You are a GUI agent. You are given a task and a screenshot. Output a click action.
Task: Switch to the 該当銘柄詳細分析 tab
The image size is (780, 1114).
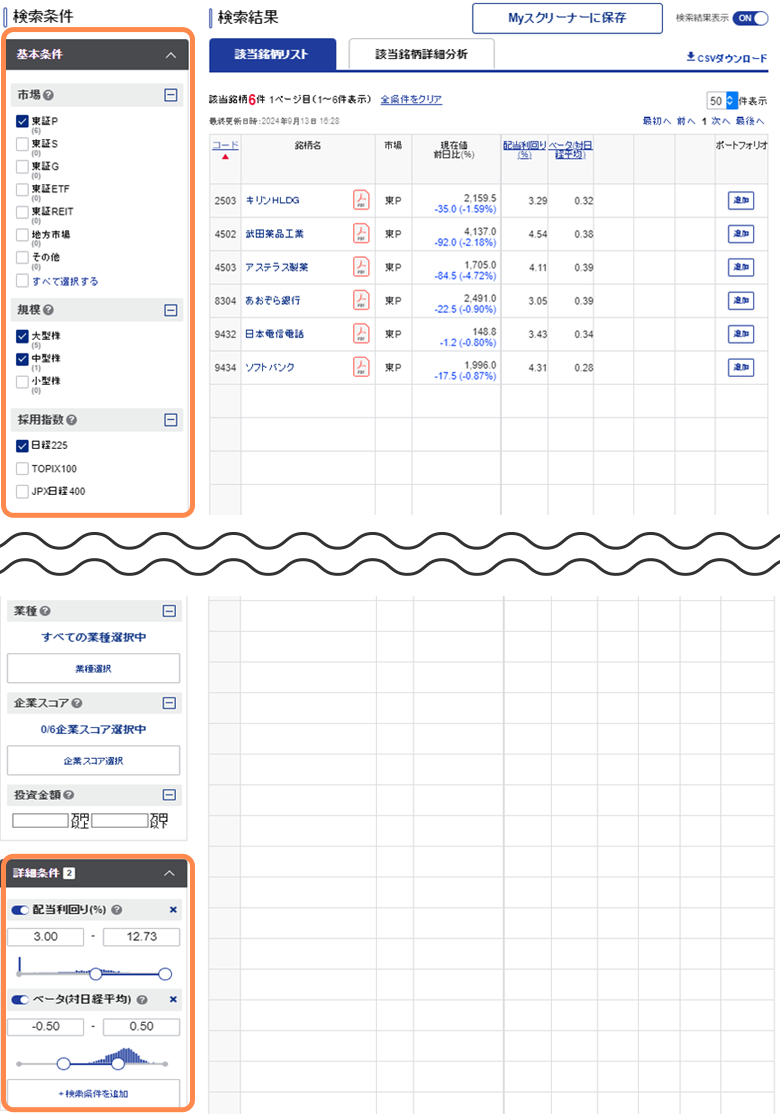[420, 55]
